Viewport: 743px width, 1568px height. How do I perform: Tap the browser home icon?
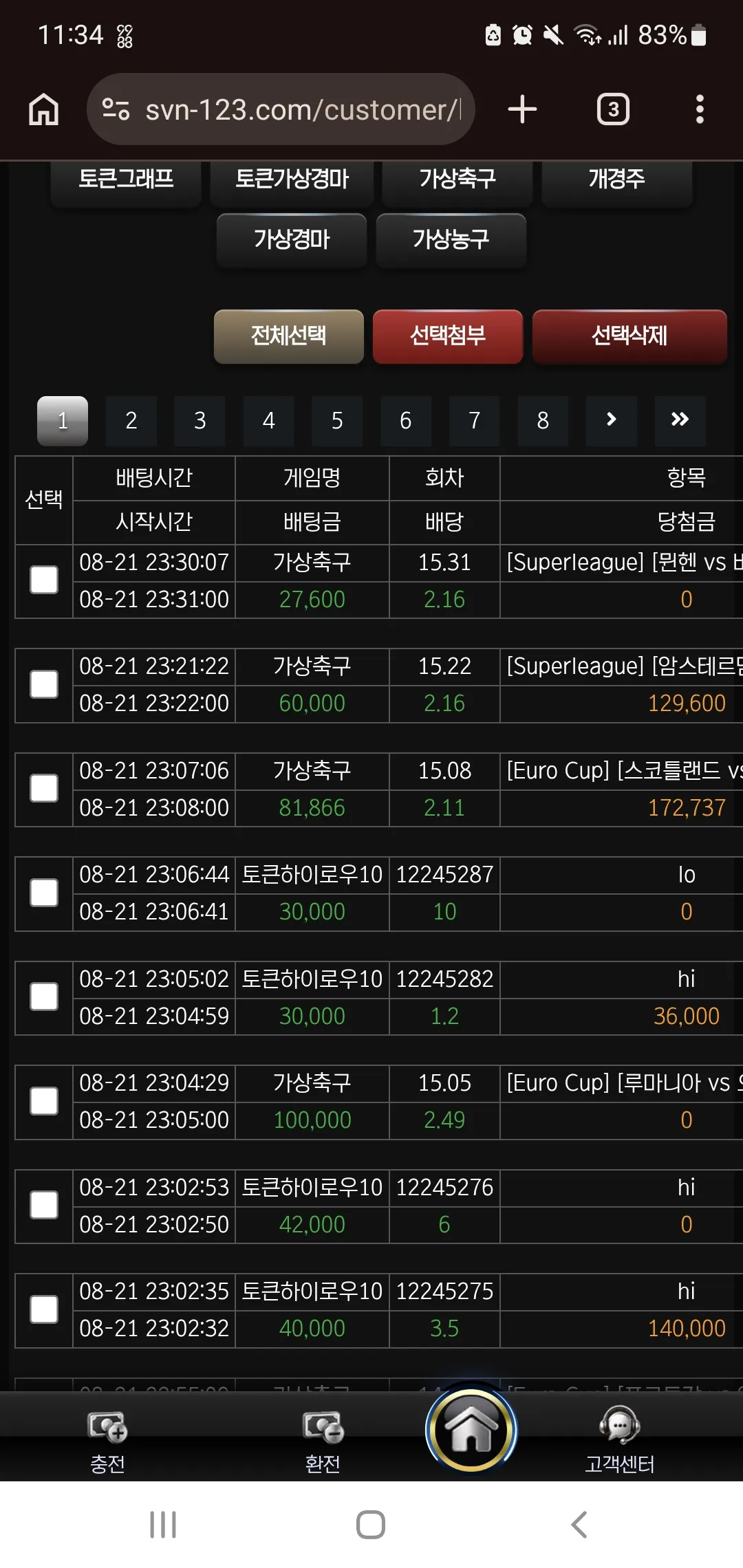[43, 109]
